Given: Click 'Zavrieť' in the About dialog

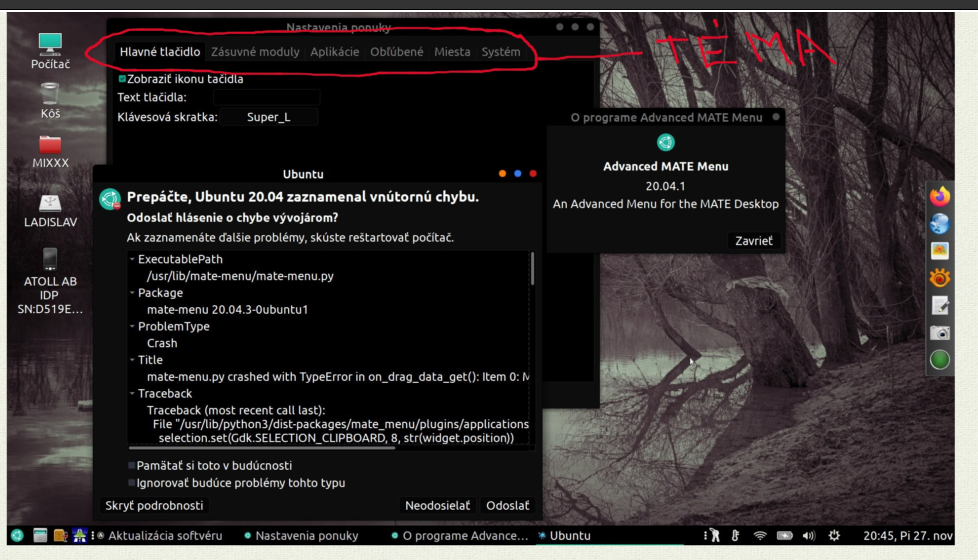Looking at the screenshot, I should point(751,241).
